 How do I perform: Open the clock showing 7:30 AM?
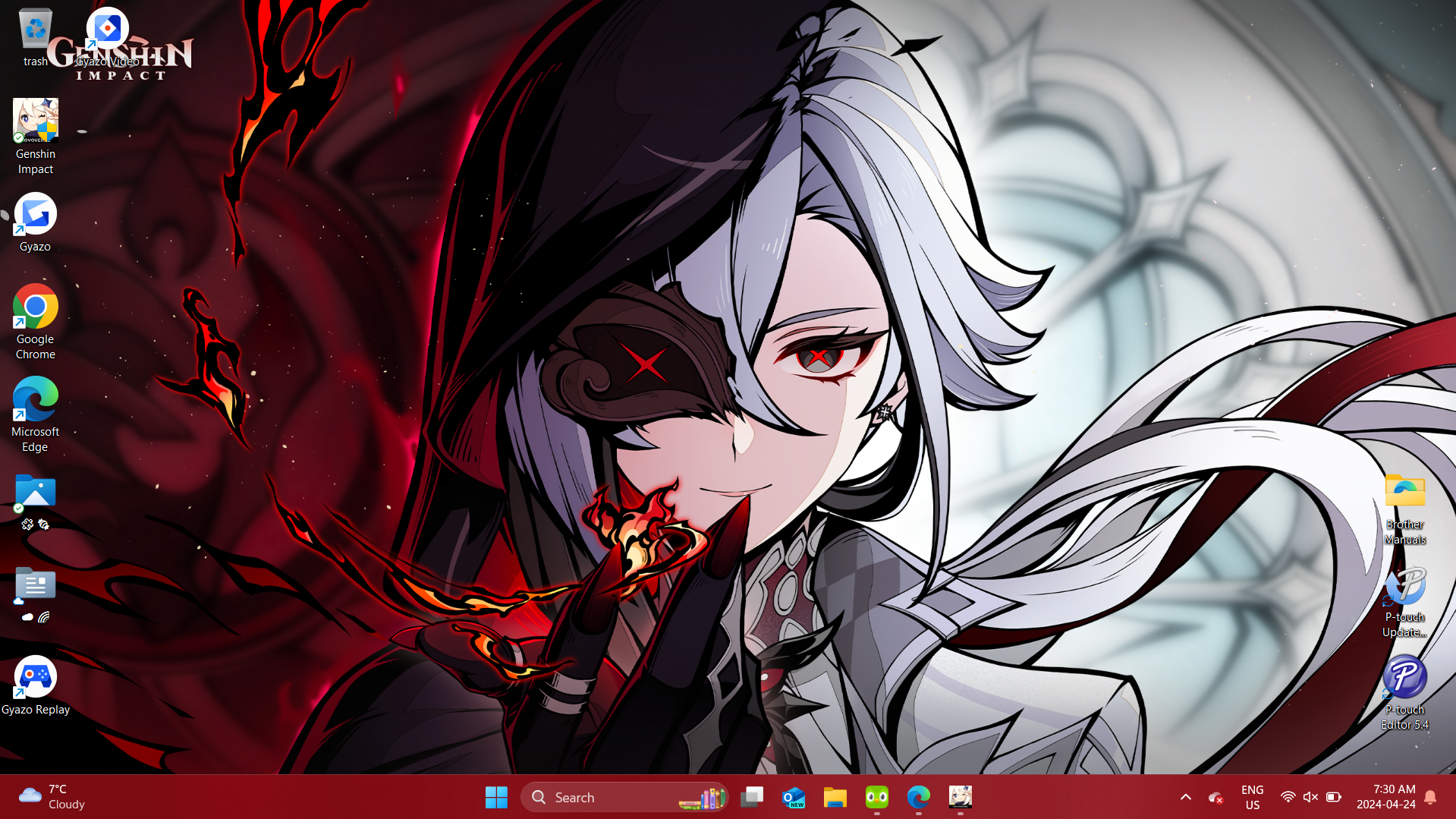[x=1386, y=797]
